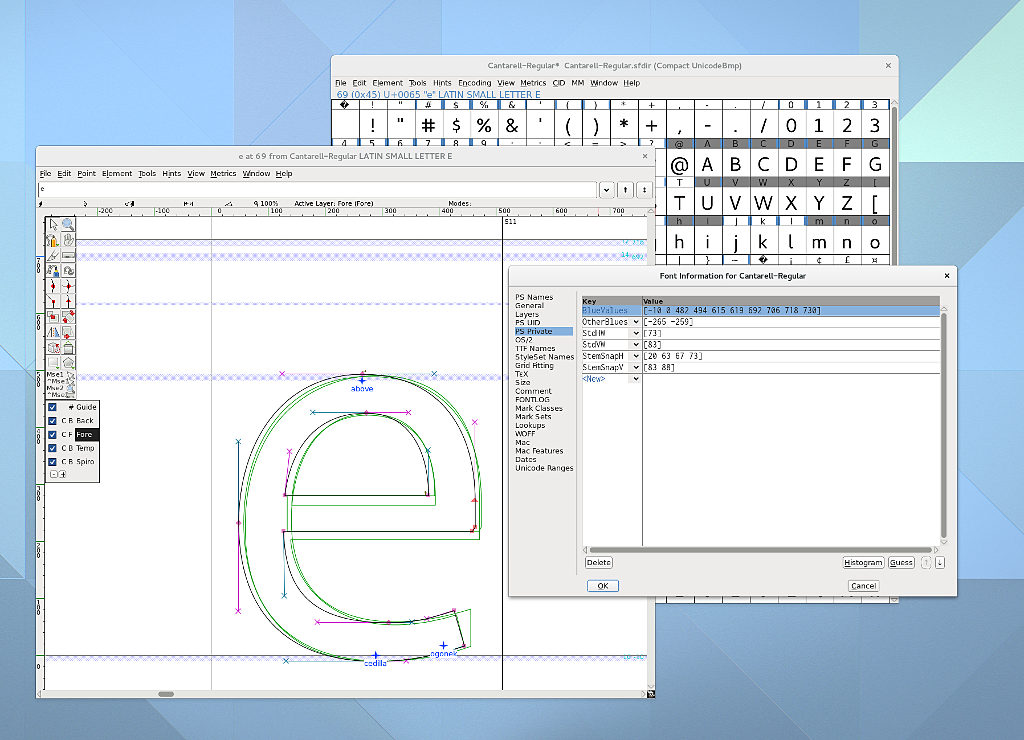This screenshot has width=1024, height=740.
Task: Open the Element menu in the glyph editor
Action: 117,174
